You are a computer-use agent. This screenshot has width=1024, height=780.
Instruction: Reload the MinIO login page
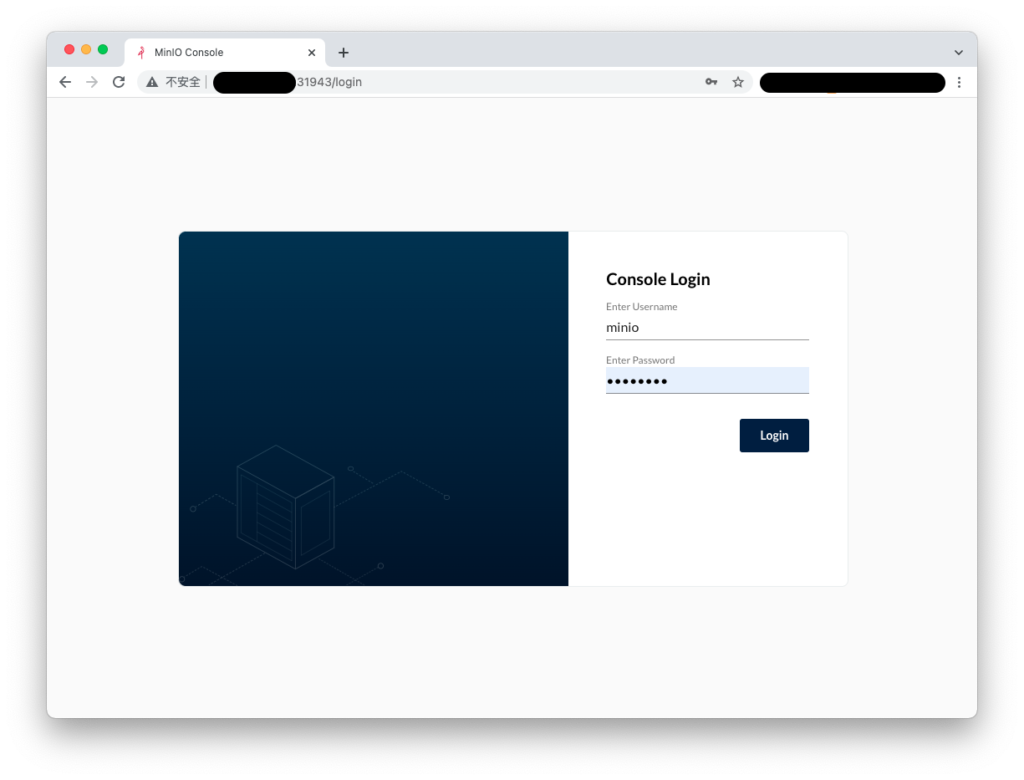click(x=119, y=82)
